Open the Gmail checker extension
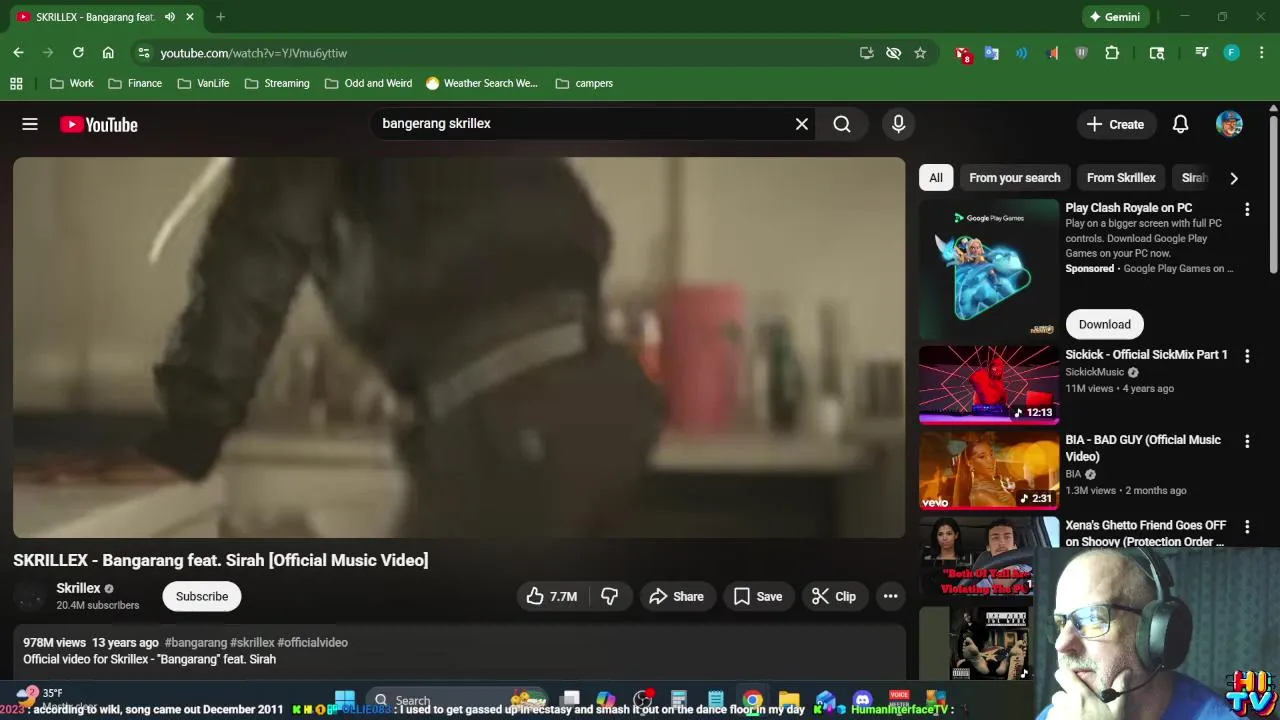 [x=963, y=54]
